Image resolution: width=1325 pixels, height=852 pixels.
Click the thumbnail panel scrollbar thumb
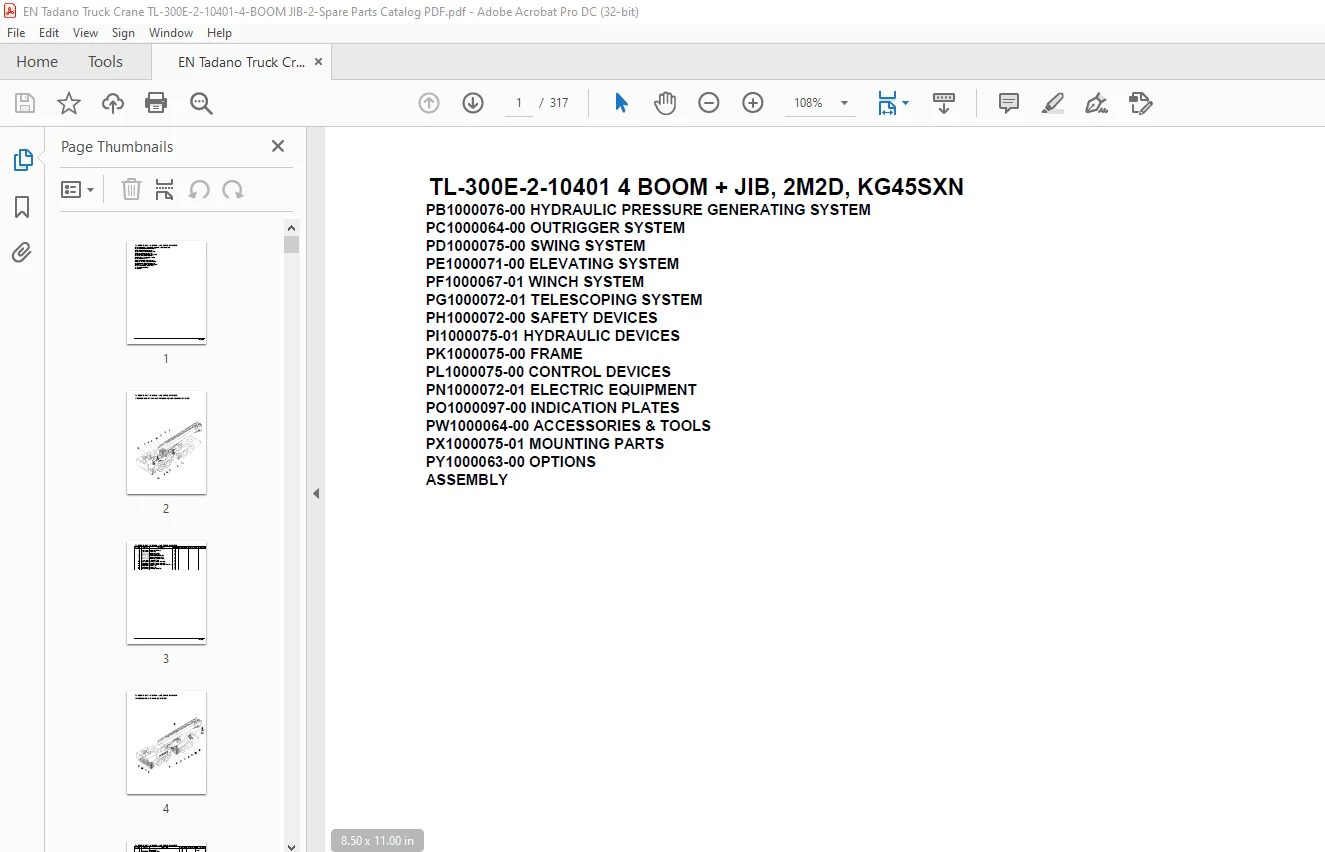tap(292, 245)
